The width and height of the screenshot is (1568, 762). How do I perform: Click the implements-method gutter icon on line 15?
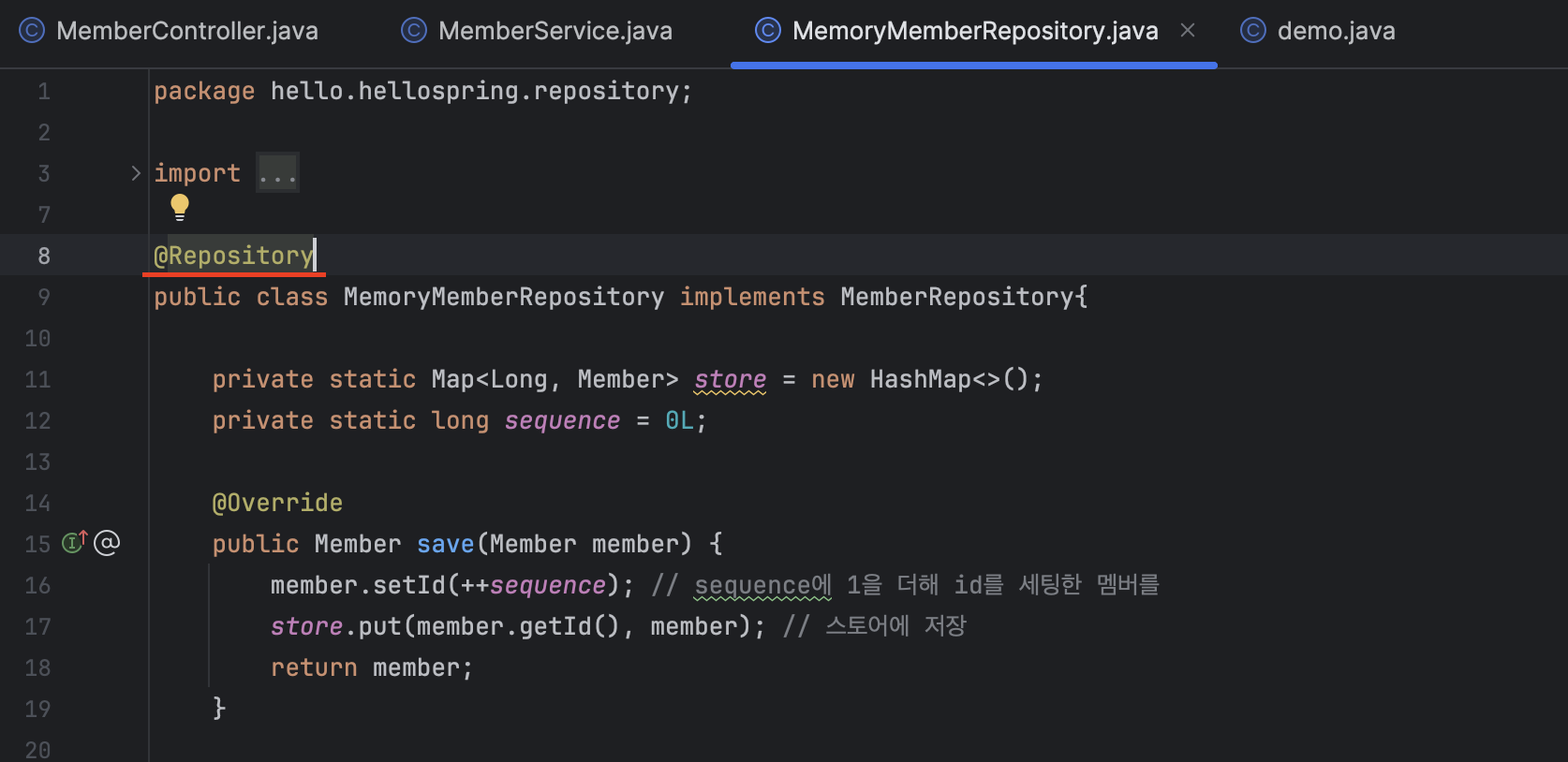pos(74,542)
